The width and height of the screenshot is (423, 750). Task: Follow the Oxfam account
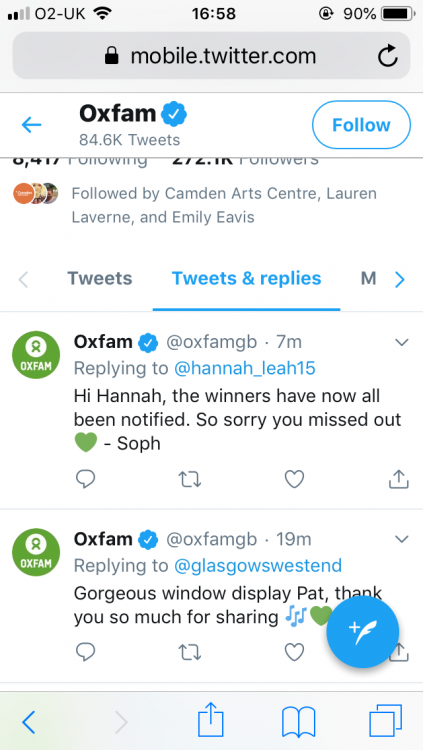point(361,125)
